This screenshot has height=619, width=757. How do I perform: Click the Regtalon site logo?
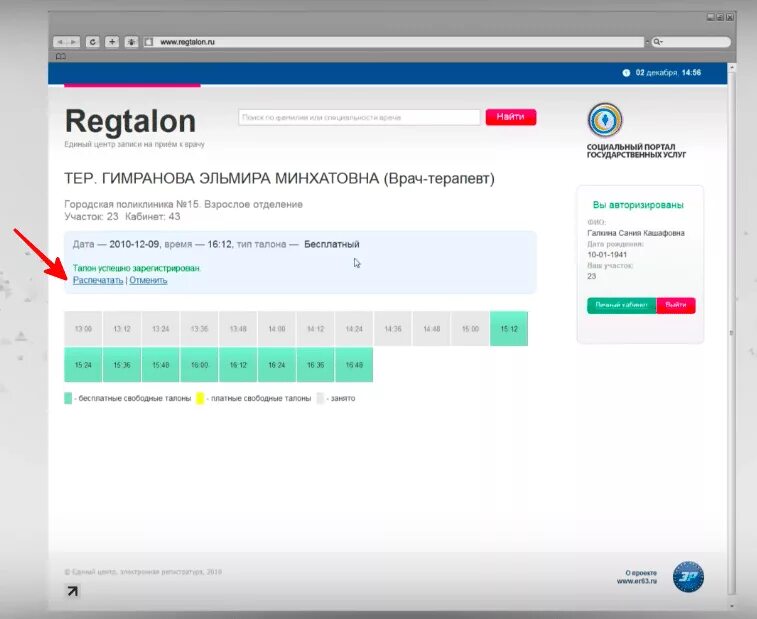[130, 121]
